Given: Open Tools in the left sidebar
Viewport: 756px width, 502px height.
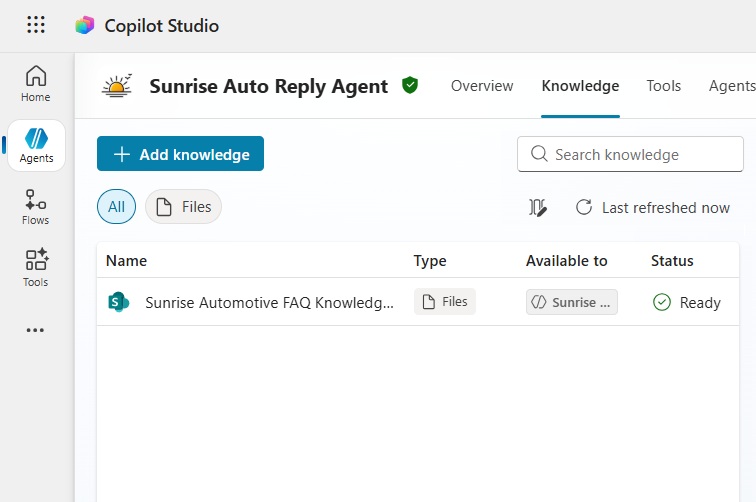Looking at the screenshot, I should [x=36, y=269].
